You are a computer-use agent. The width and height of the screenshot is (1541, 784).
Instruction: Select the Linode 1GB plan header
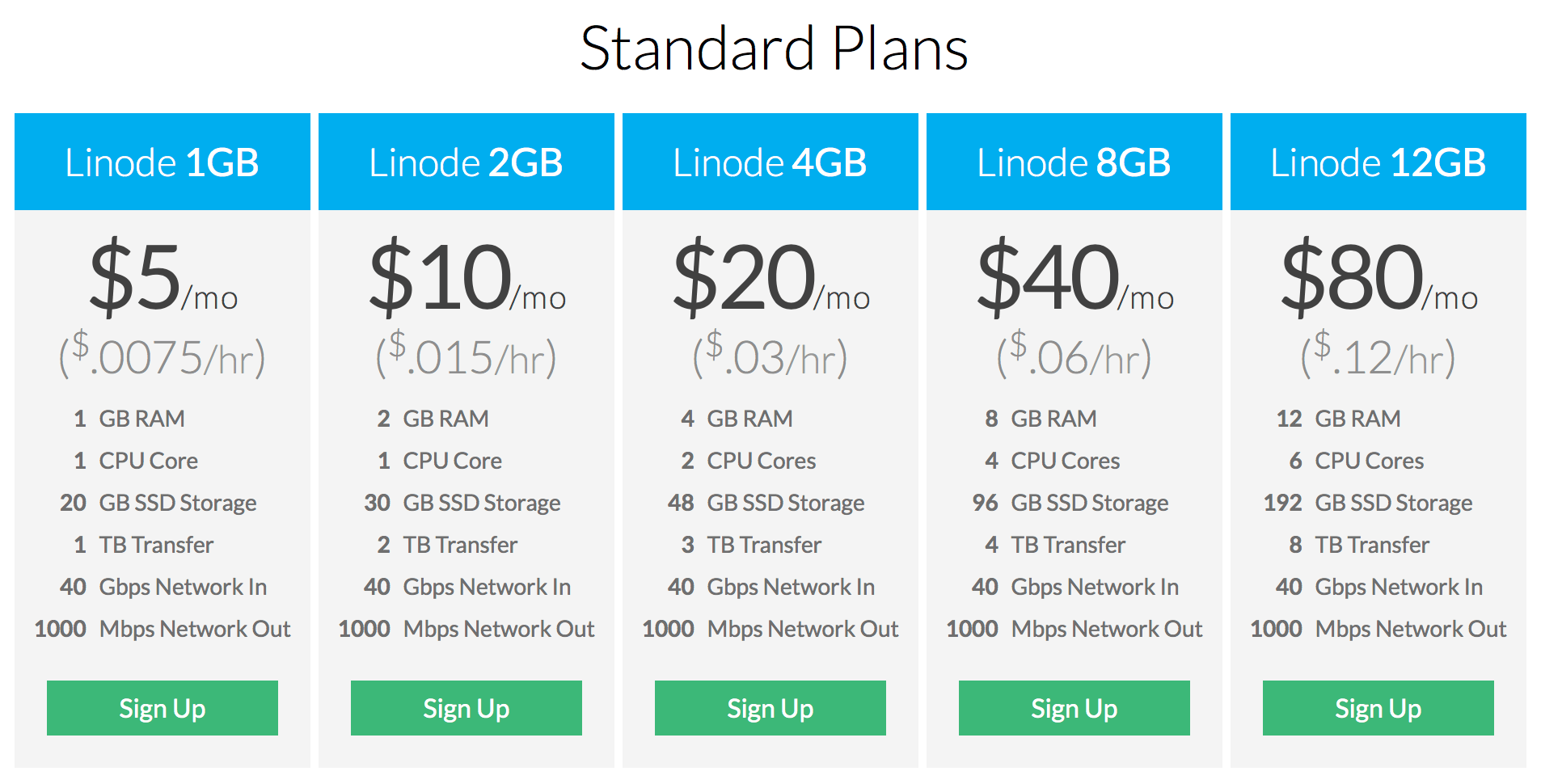pyautogui.click(x=163, y=162)
